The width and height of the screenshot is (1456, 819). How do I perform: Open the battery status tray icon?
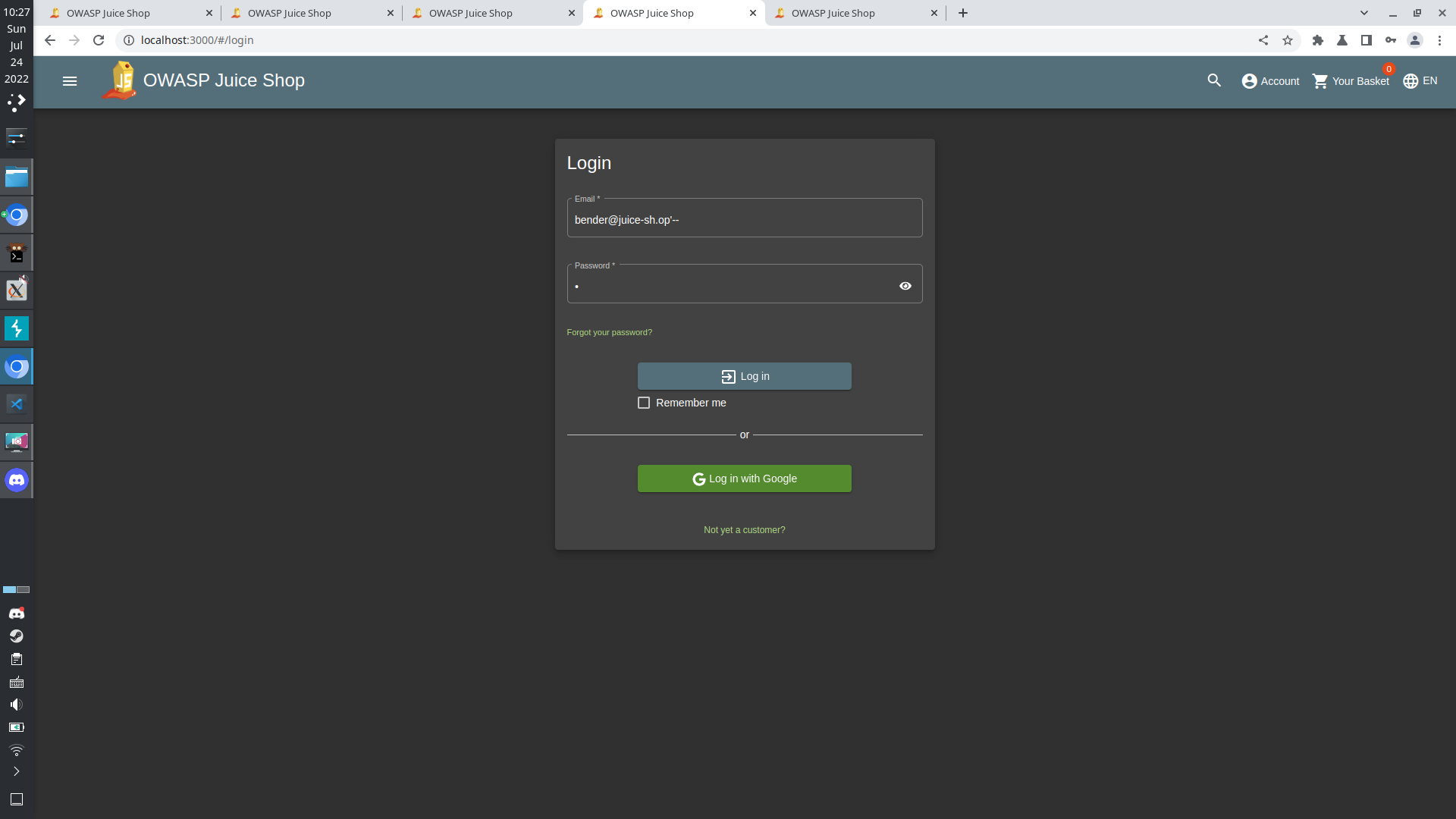17,727
